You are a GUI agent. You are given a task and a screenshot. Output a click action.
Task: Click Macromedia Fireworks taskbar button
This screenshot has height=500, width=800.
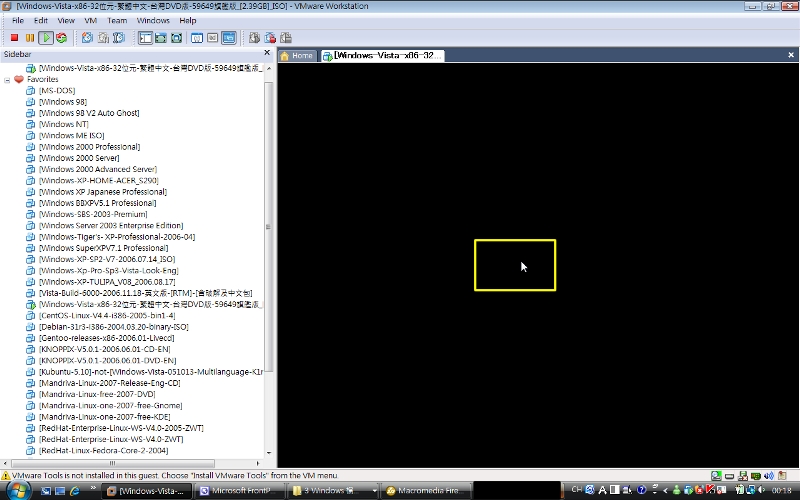coord(427,491)
